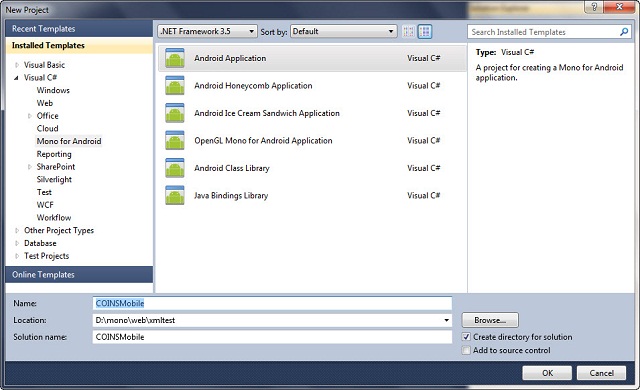
Task: Select OpenGL Mono for Android Application text
Action: (x=263, y=140)
